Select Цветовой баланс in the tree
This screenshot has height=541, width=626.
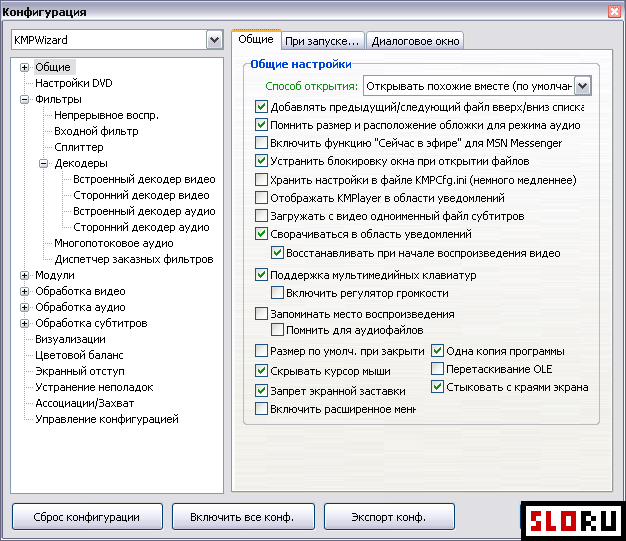click(79, 355)
